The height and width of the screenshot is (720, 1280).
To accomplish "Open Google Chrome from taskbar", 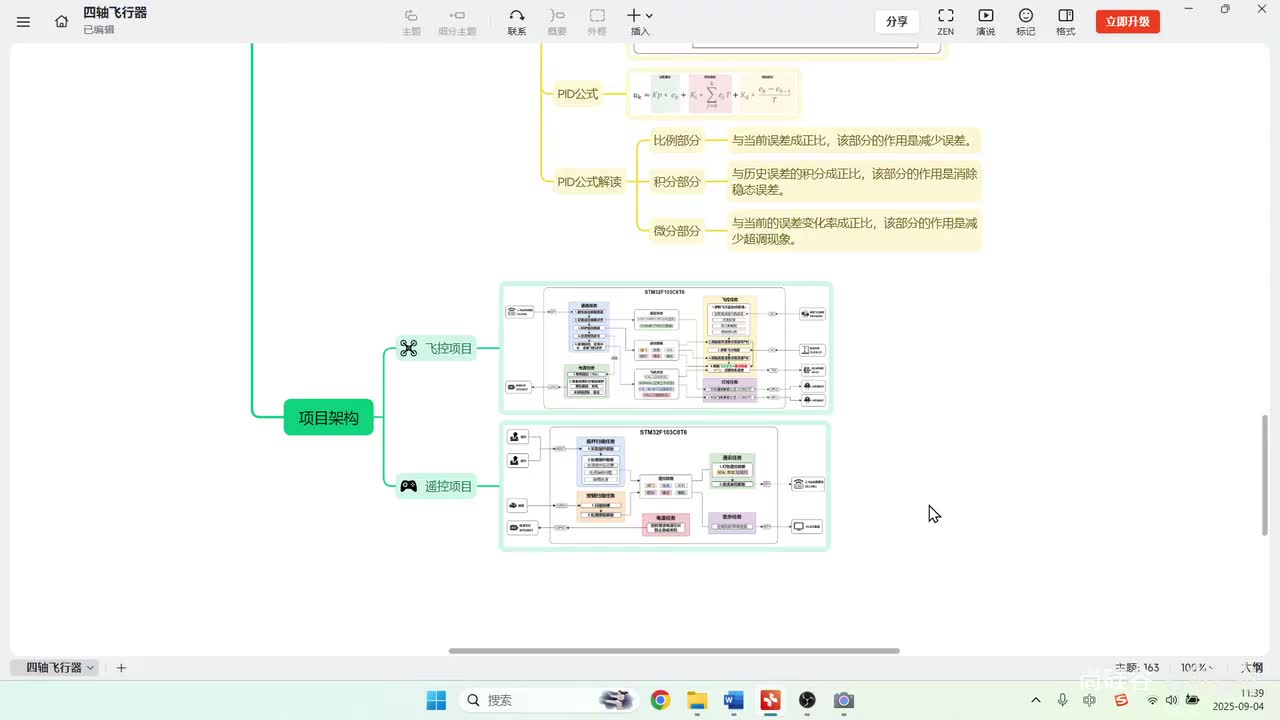I will [660, 700].
